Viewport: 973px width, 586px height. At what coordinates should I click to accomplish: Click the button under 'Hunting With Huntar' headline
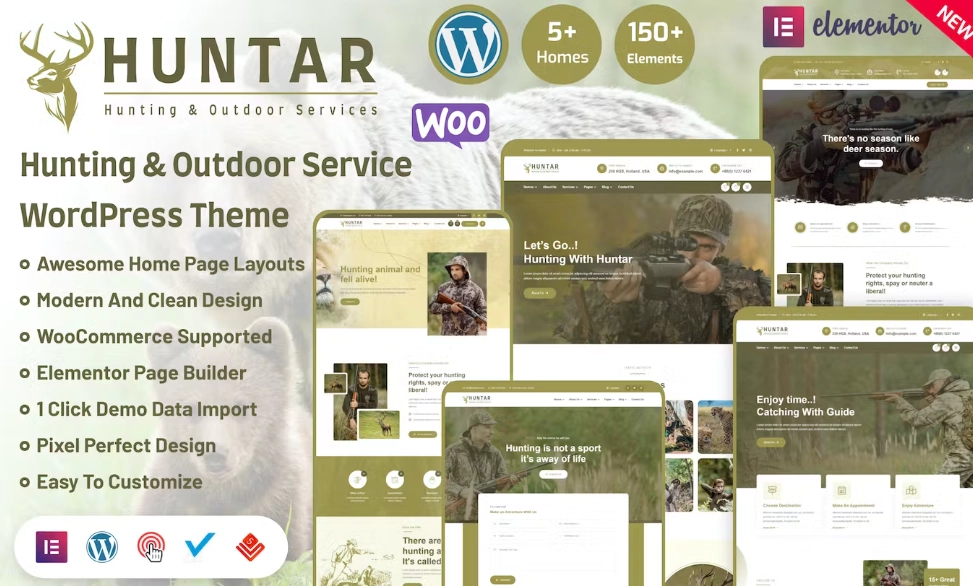pyautogui.click(x=539, y=293)
